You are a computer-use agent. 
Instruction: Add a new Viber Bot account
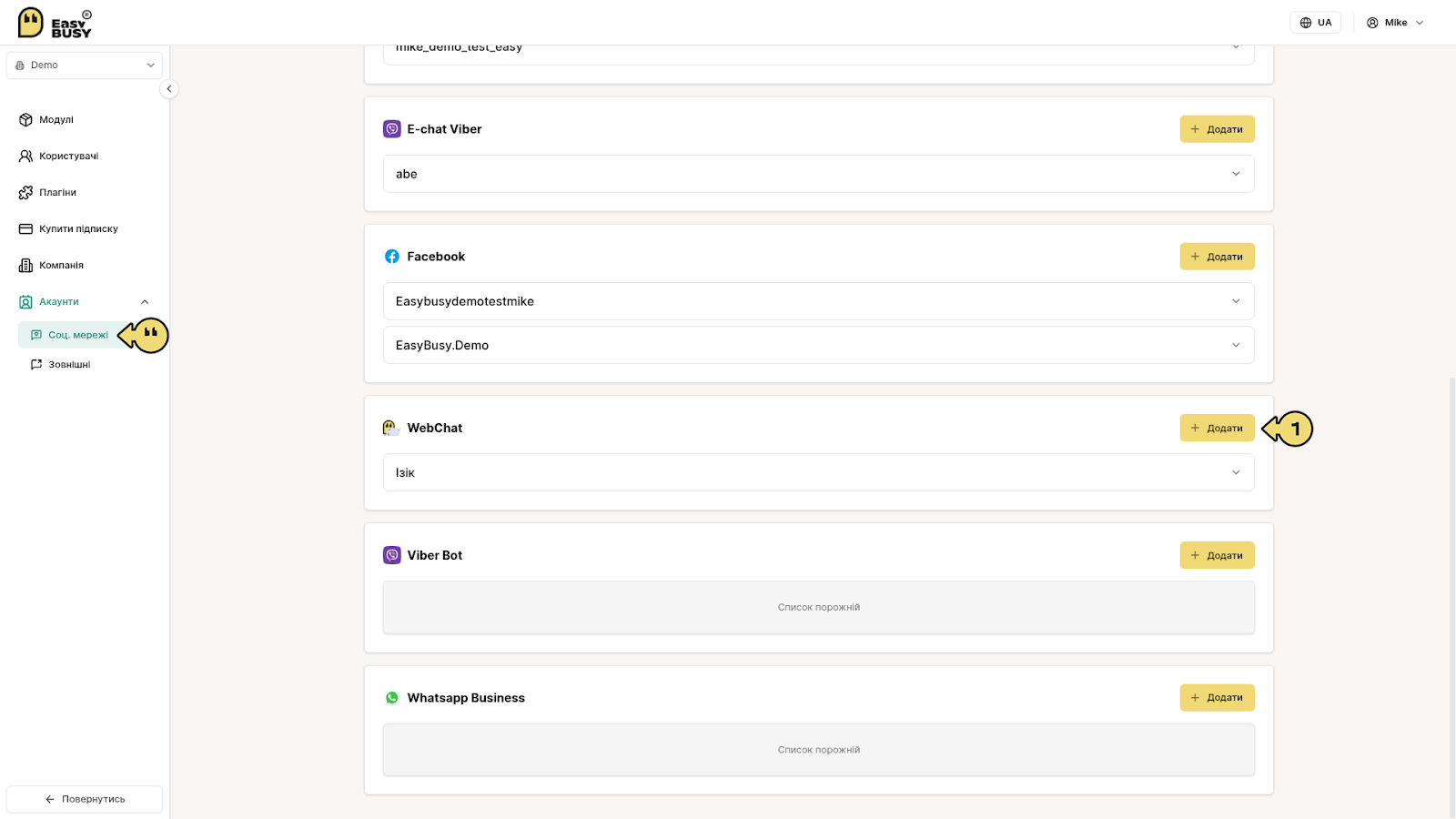coord(1217,555)
